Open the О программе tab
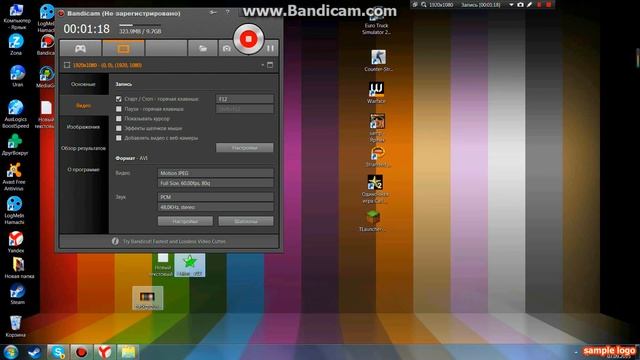This screenshot has width=640, height=360. (x=83, y=169)
